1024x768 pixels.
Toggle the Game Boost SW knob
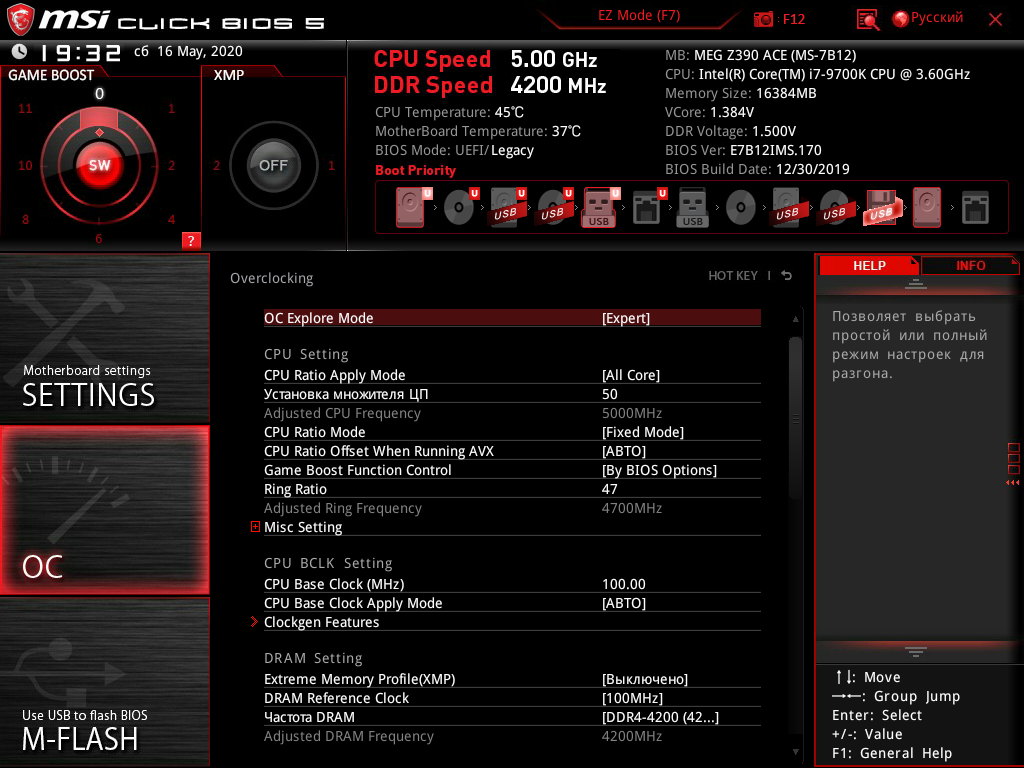pos(99,165)
